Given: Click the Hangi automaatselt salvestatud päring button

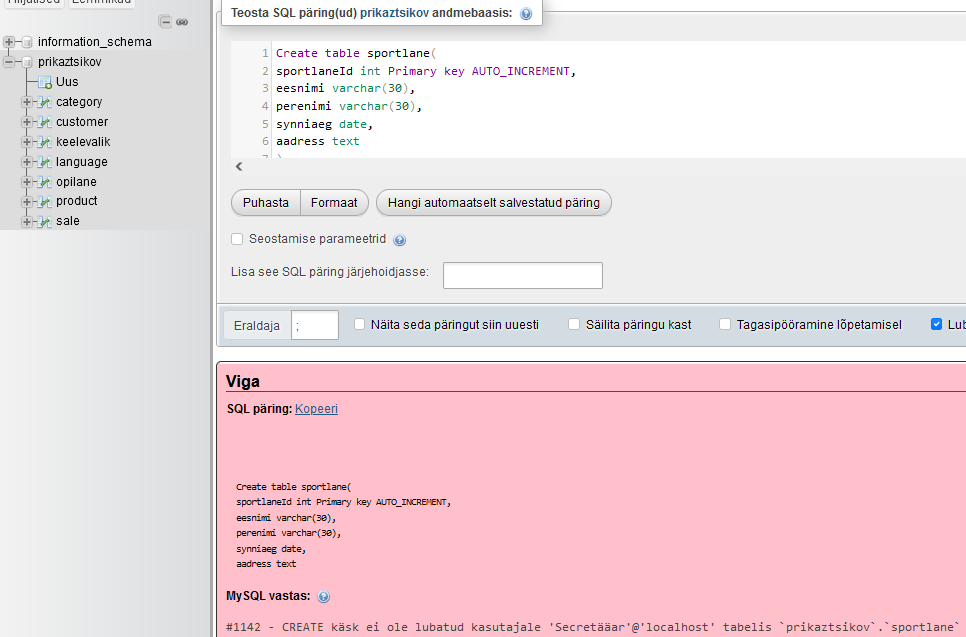Looking at the screenshot, I should click(x=493, y=202).
